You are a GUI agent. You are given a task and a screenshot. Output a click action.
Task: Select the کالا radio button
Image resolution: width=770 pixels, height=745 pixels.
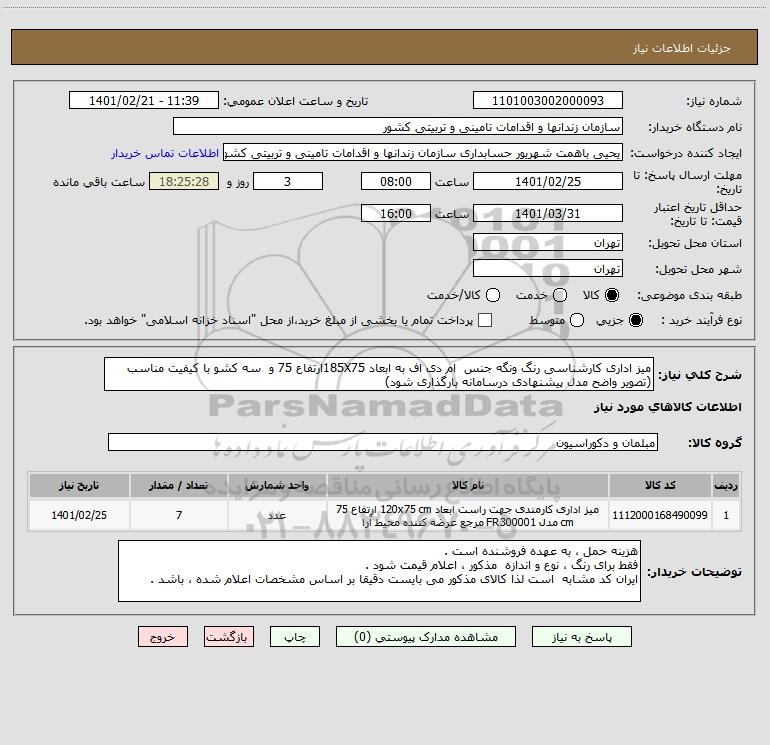612,295
